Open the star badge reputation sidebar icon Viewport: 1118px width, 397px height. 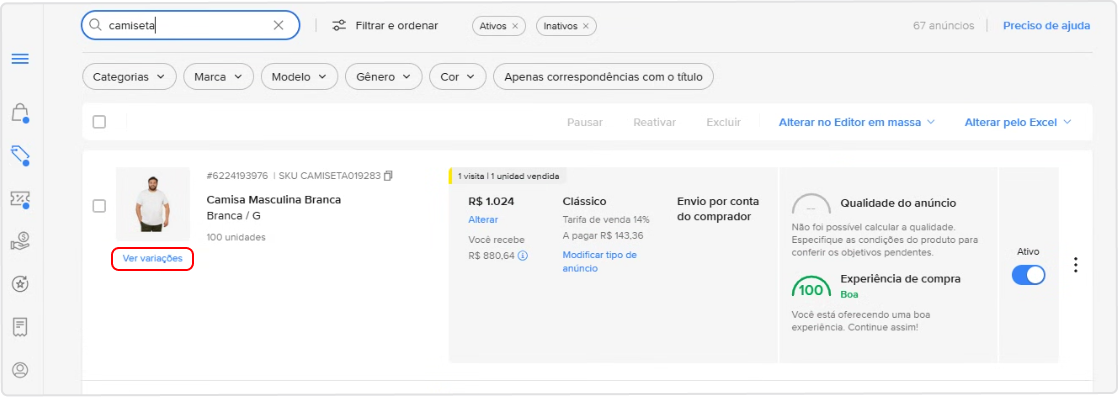pyautogui.click(x=20, y=284)
